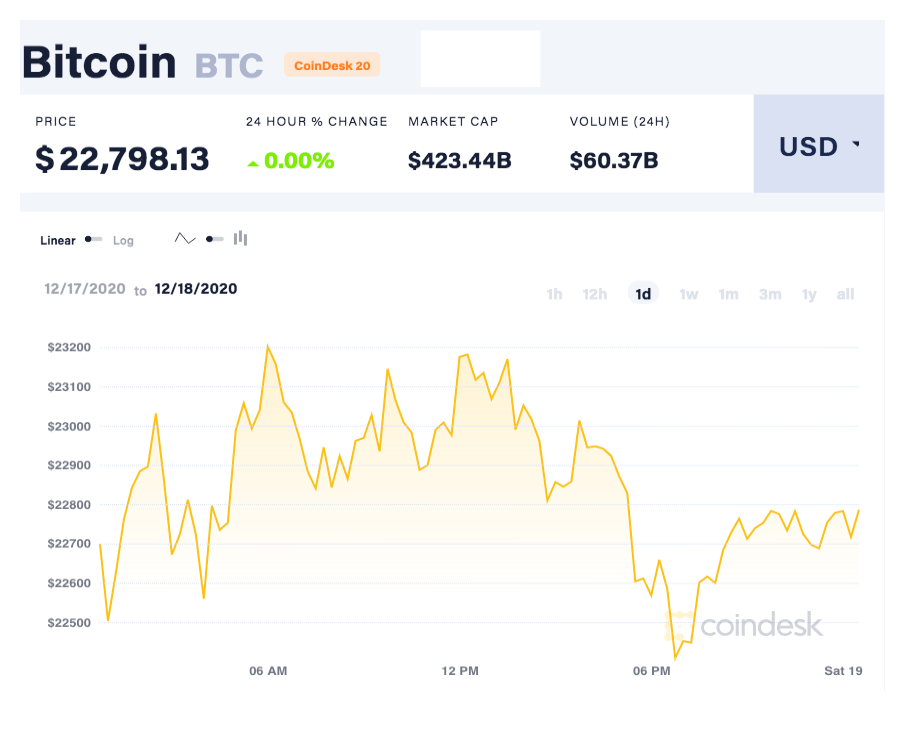
Task: Click the Log scale label
Action: [x=123, y=241]
